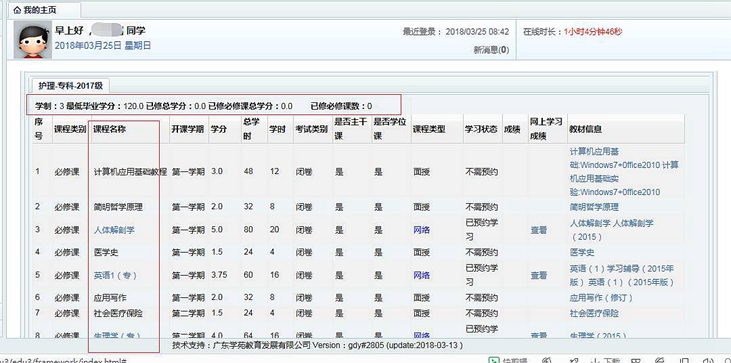
Task: Click total hours value 60
Action: click(x=248, y=275)
